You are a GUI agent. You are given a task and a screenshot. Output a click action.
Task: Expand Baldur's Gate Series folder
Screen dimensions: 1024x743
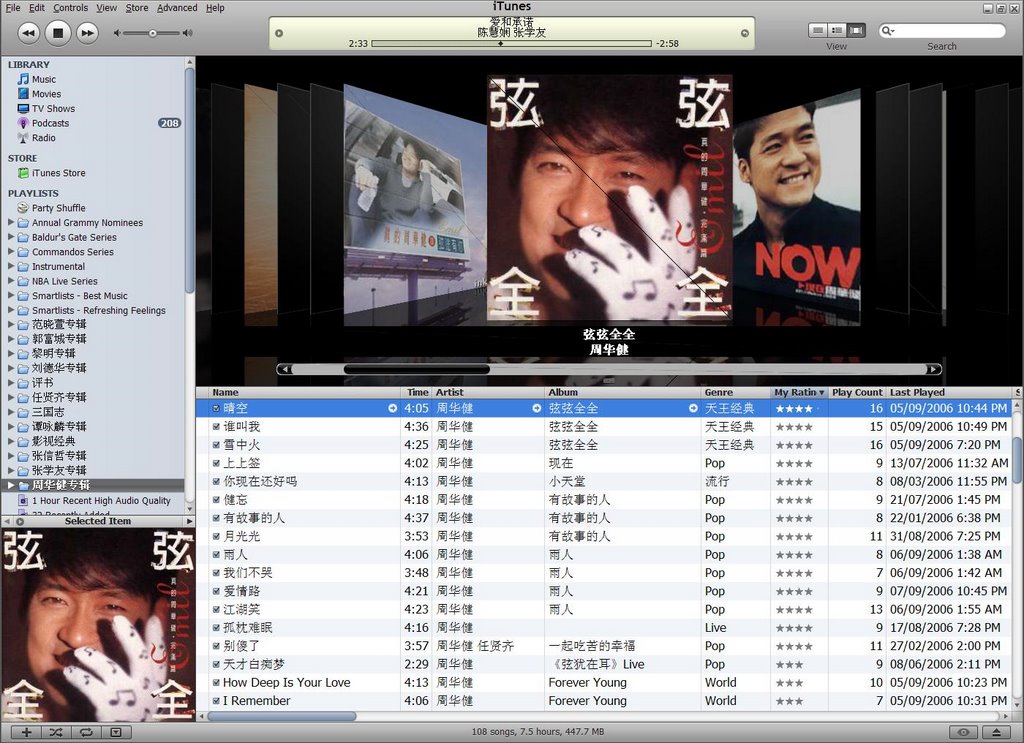(10, 237)
